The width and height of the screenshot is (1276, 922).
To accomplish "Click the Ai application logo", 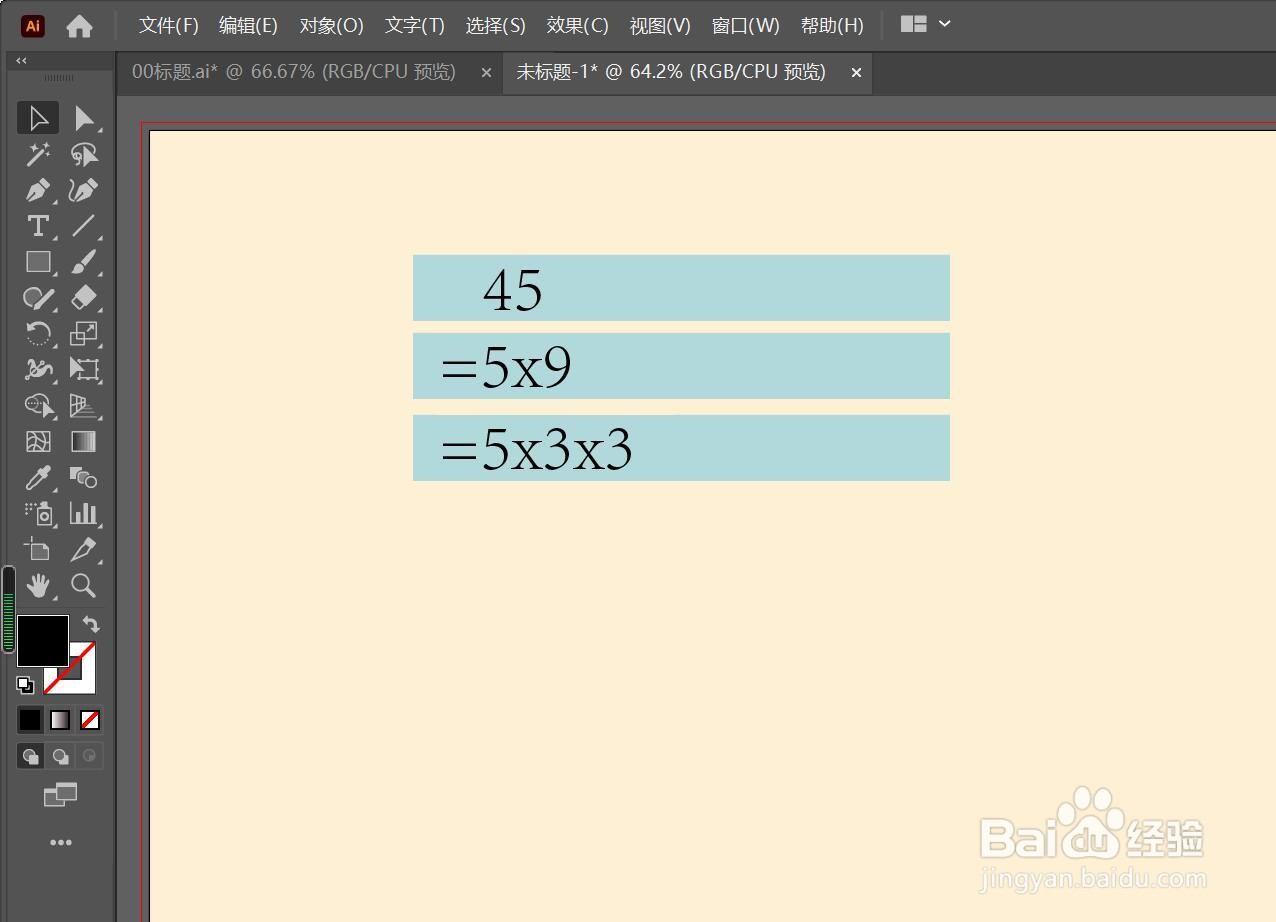I will click(33, 26).
